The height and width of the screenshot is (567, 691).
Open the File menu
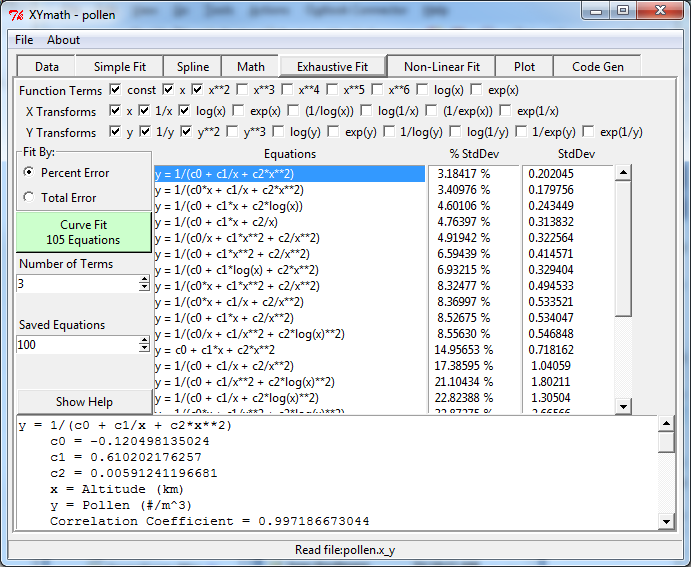click(24, 40)
